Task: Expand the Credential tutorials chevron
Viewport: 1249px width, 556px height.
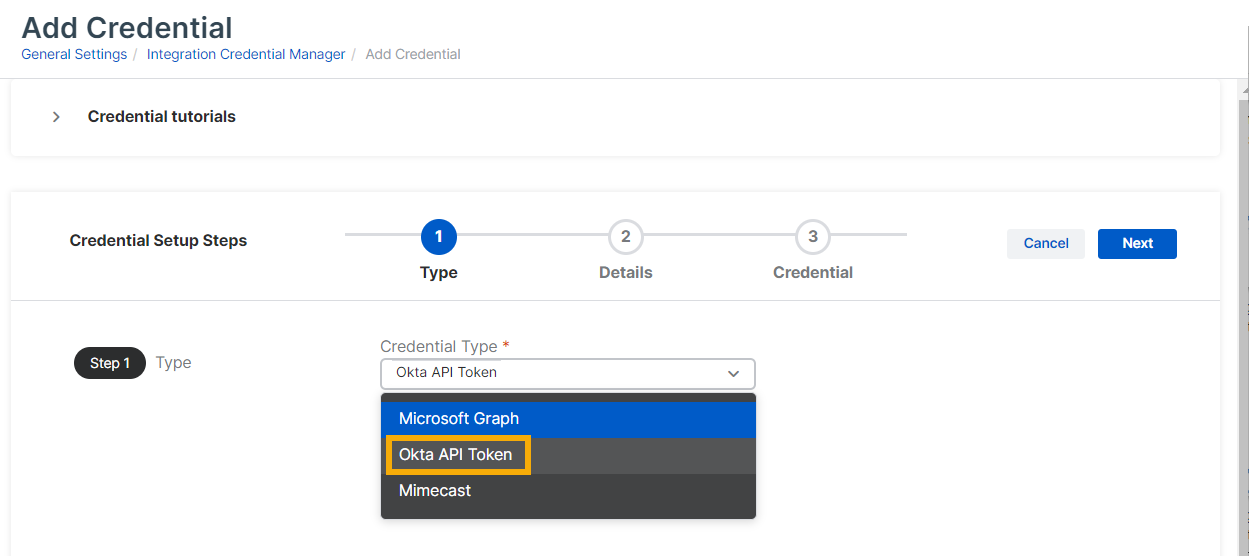Action: click(56, 117)
